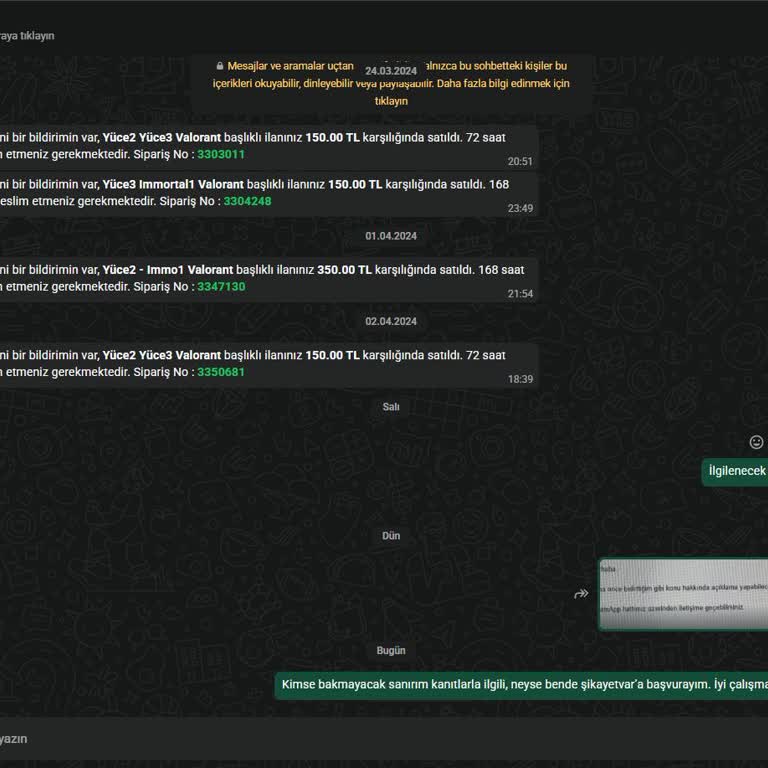This screenshot has width=768, height=768.
Task: Forward the shared image via arrow icon
Action: 581,594
